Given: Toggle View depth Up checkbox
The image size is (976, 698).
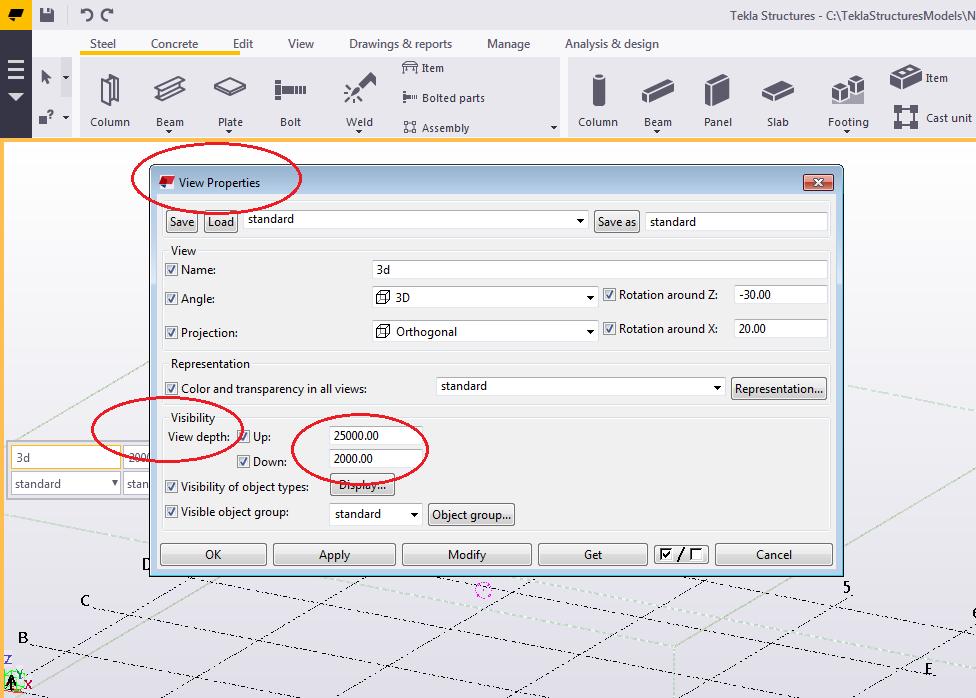Looking at the screenshot, I should click(243, 436).
